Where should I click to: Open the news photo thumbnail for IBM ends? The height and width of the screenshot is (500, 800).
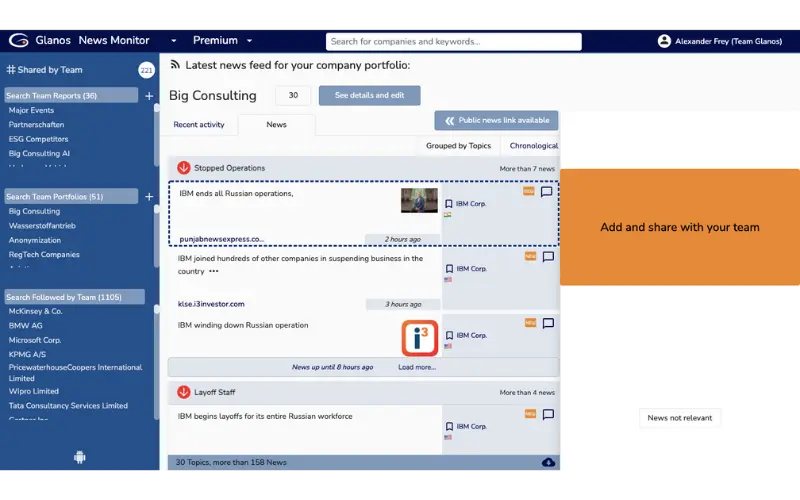pyautogui.click(x=419, y=200)
